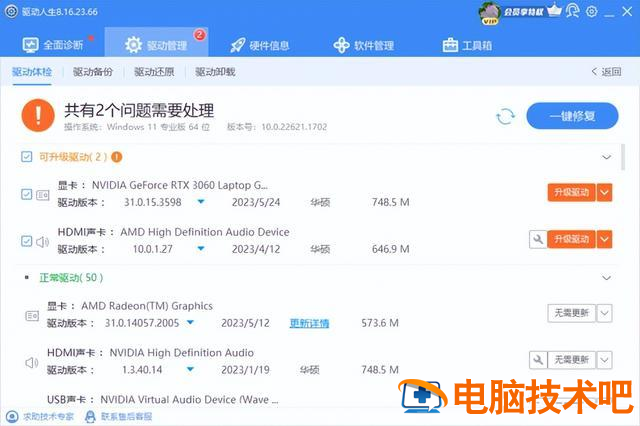
Task: Click the refresh rescan icon
Action: (505, 117)
